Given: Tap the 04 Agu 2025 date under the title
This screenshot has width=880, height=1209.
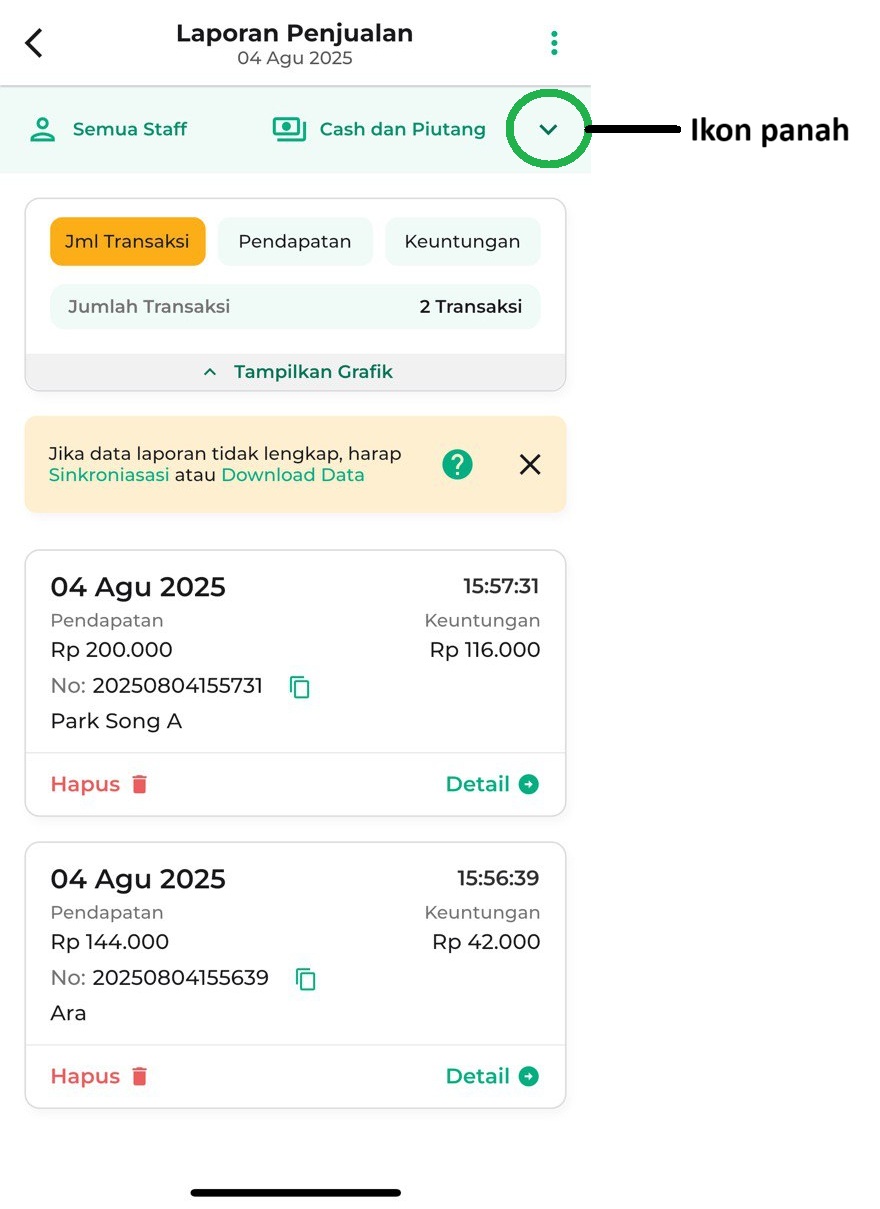Looking at the screenshot, I should [295, 58].
